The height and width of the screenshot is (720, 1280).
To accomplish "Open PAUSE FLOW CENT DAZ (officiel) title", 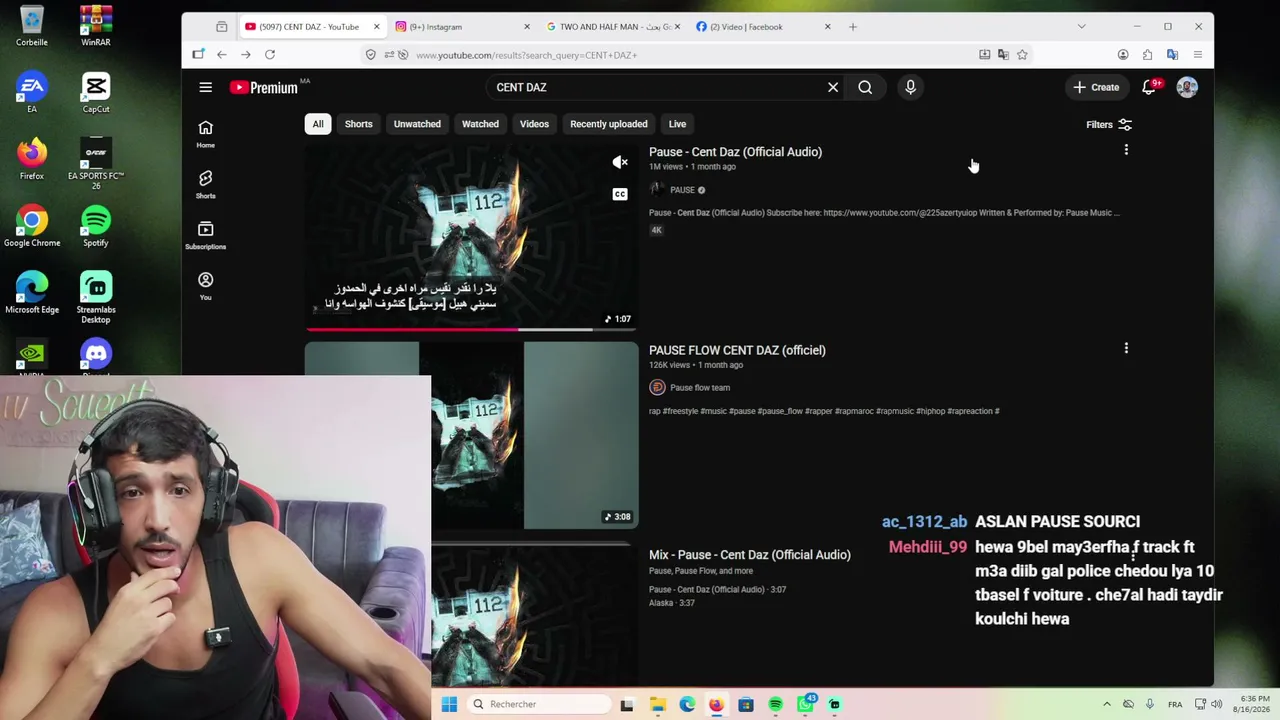I will point(737,350).
